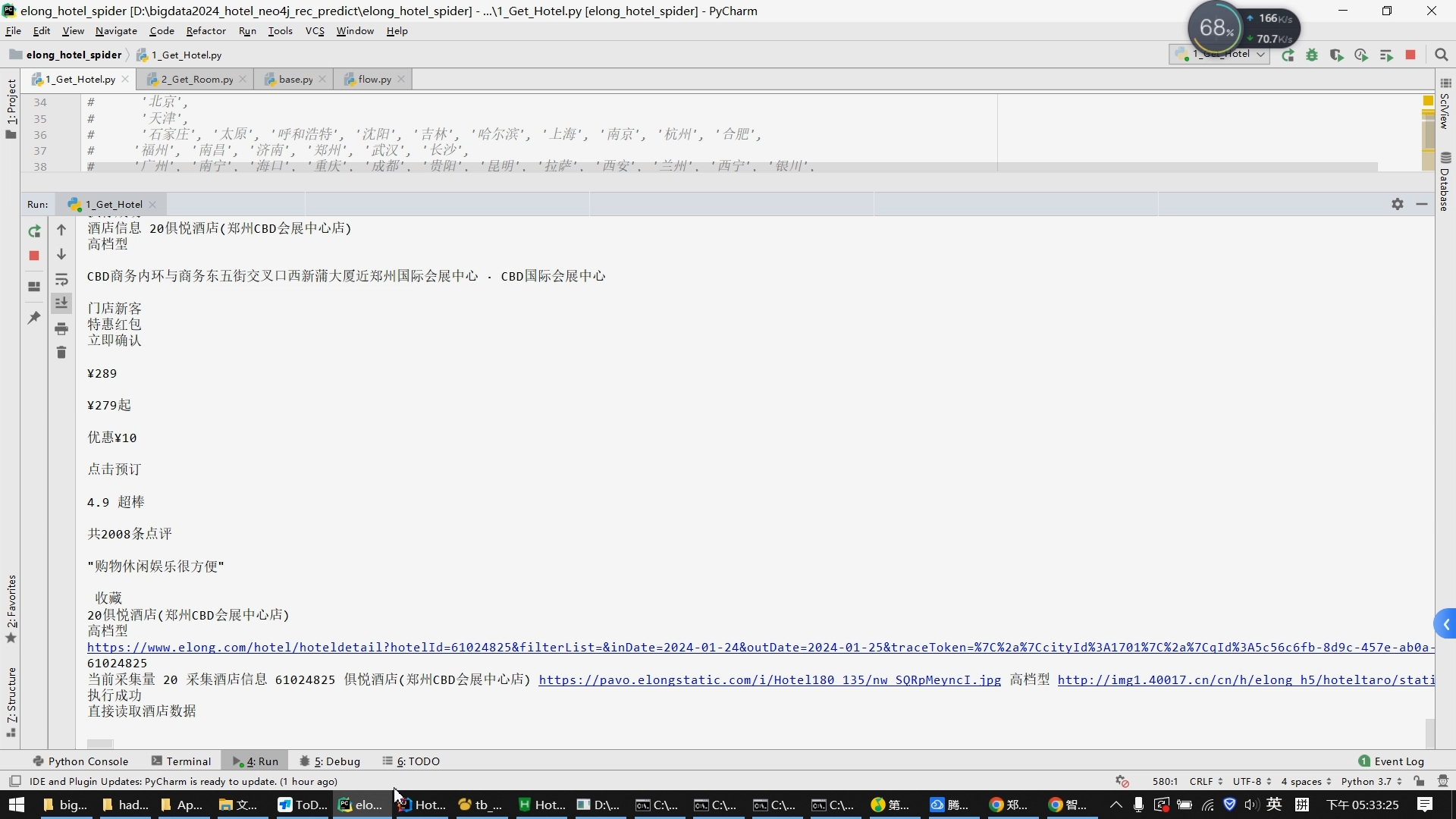Clear all console output with trash icon
The width and height of the screenshot is (1456, 819).
click(61, 353)
